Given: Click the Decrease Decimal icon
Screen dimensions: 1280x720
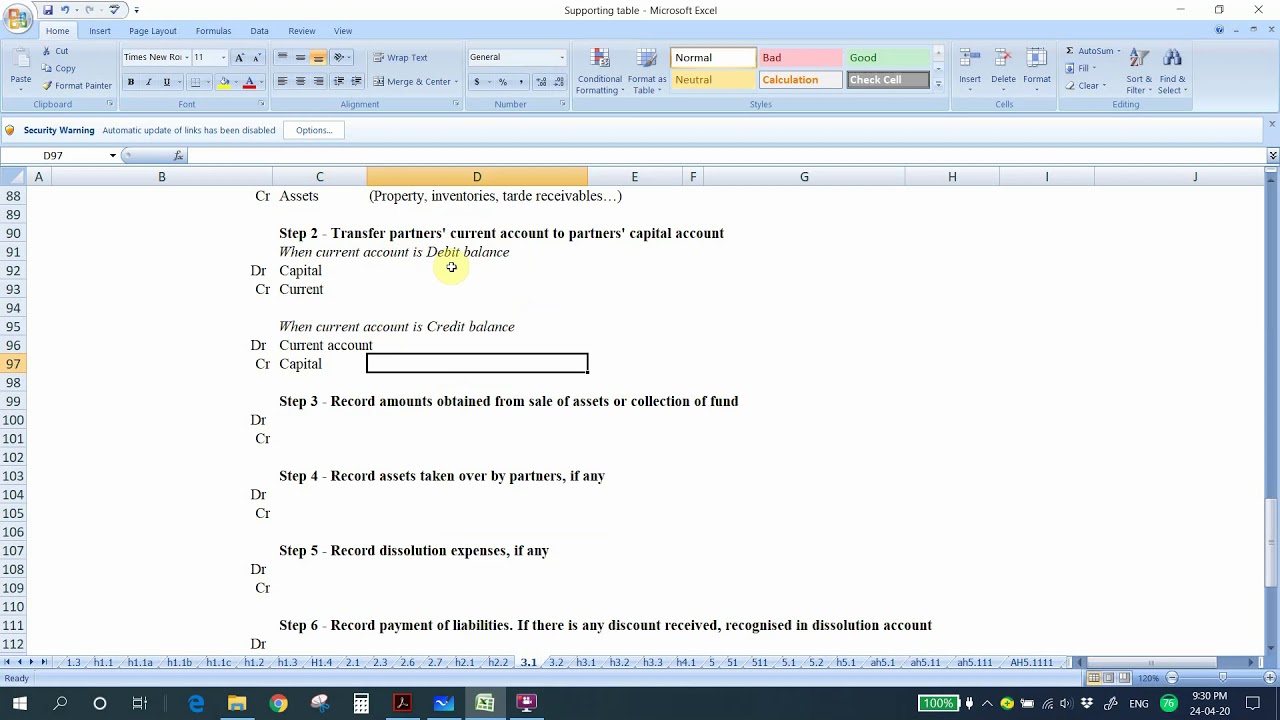Looking at the screenshot, I should (x=557, y=82).
